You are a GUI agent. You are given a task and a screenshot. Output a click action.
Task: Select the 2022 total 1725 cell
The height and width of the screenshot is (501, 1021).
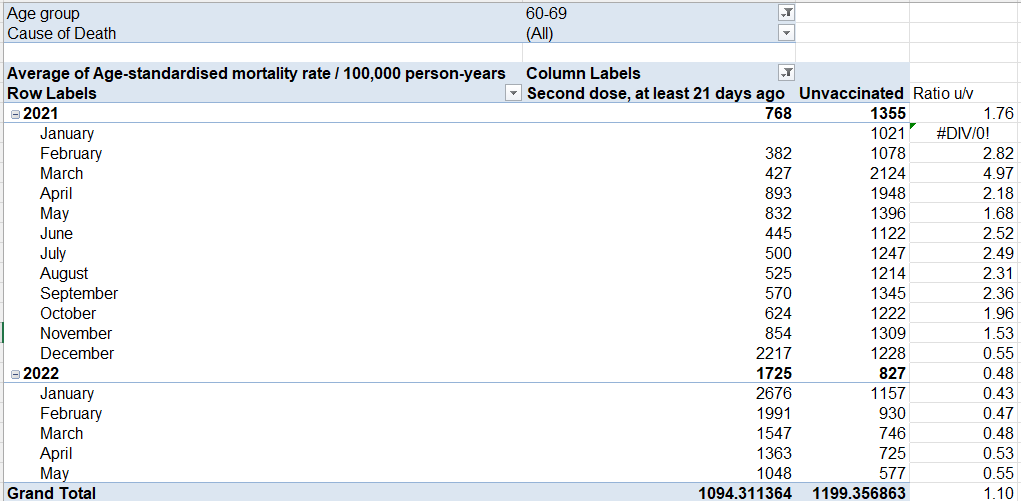point(659,373)
